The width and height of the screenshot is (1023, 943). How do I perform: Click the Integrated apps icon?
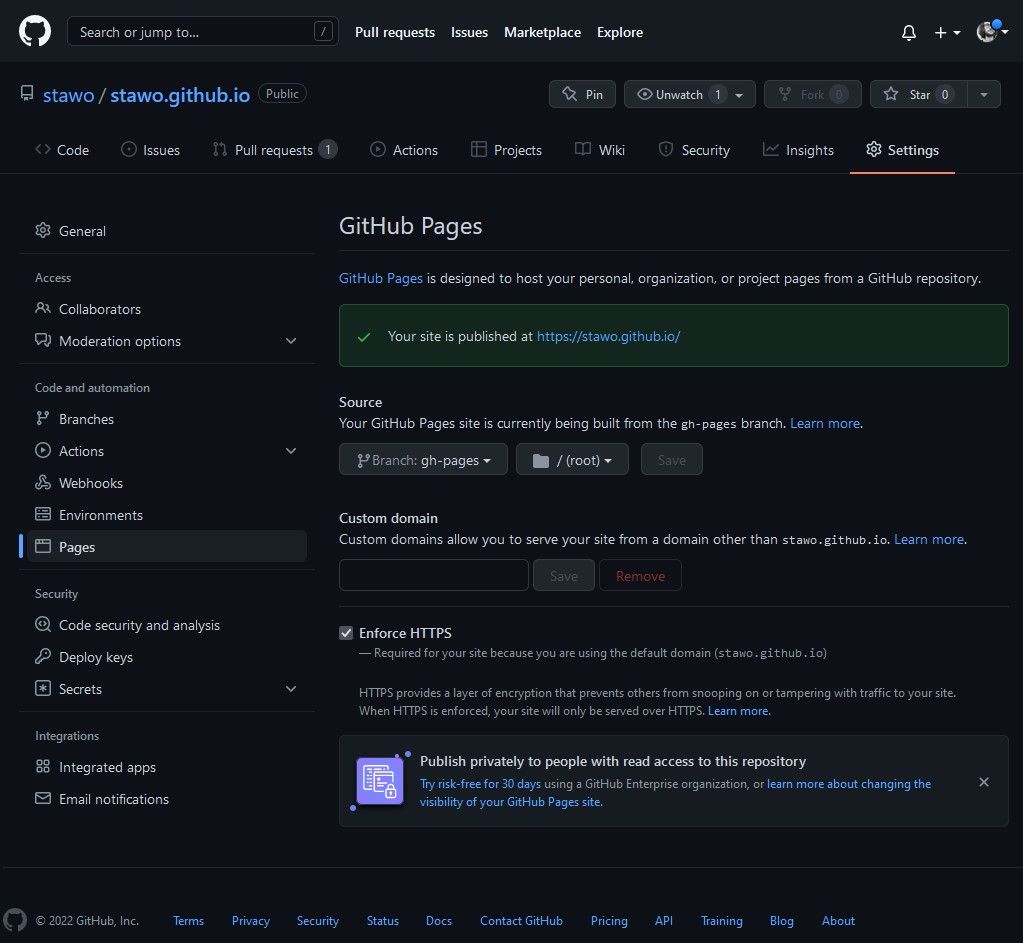click(x=42, y=767)
